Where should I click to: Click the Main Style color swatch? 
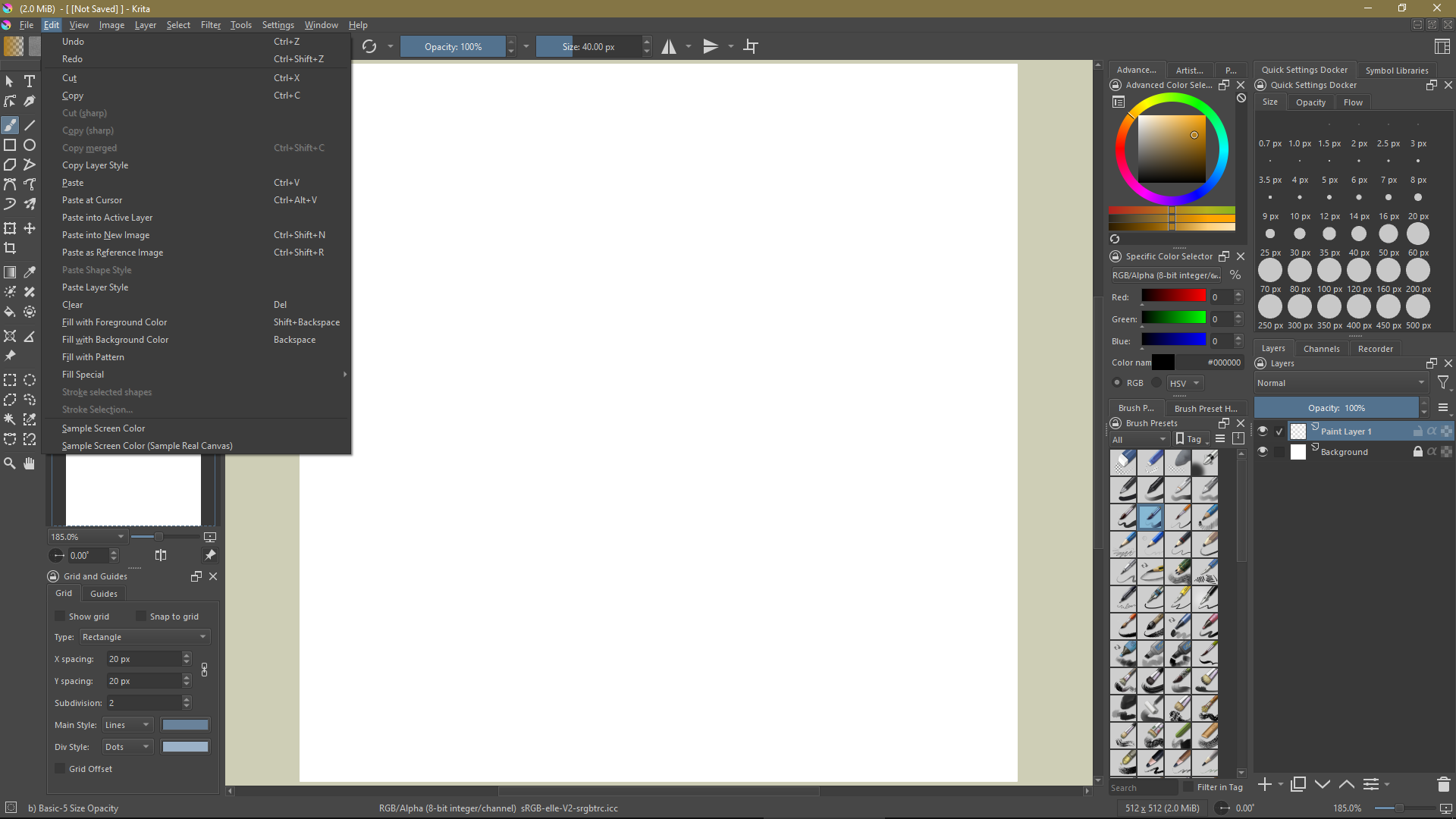(x=185, y=725)
